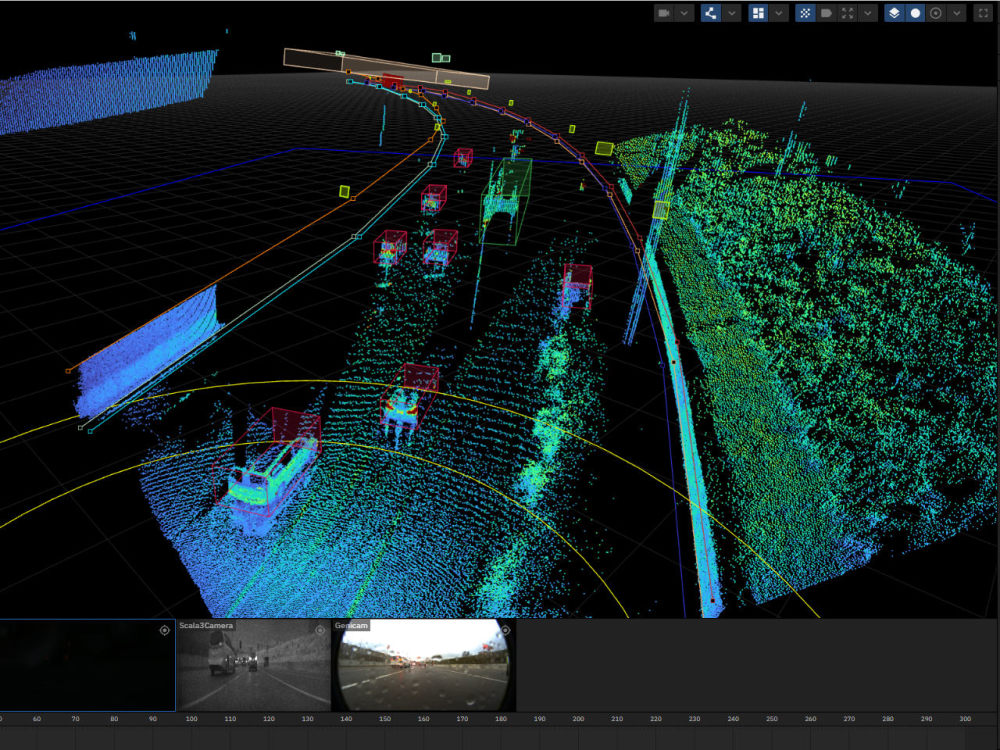
Task: Toggle the share/graph nodes button
Action: click(x=710, y=13)
